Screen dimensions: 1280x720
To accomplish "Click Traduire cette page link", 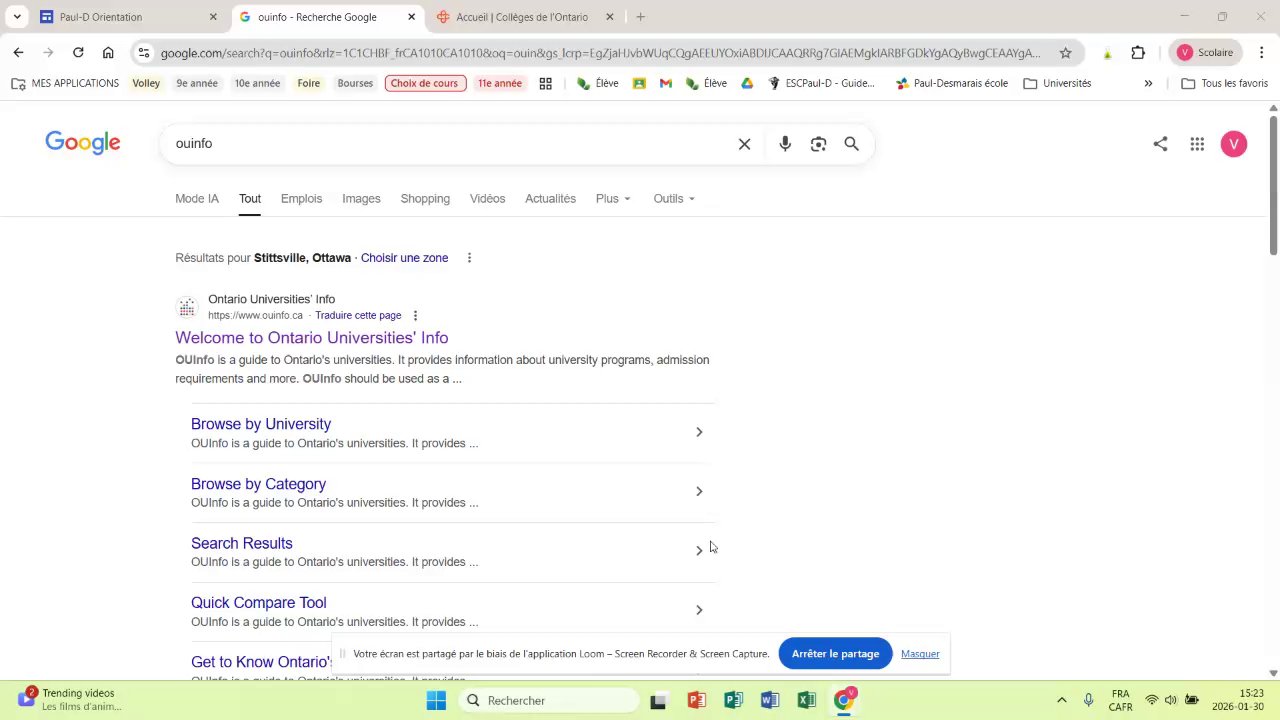I will tap(358, 315).
